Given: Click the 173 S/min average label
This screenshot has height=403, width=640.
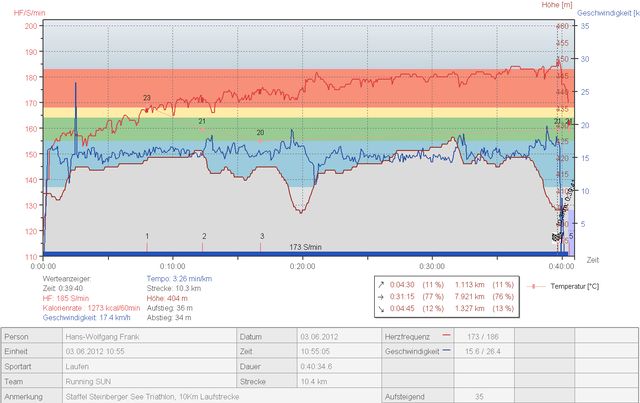Looking at the screenshot, I should click(305, 246).
